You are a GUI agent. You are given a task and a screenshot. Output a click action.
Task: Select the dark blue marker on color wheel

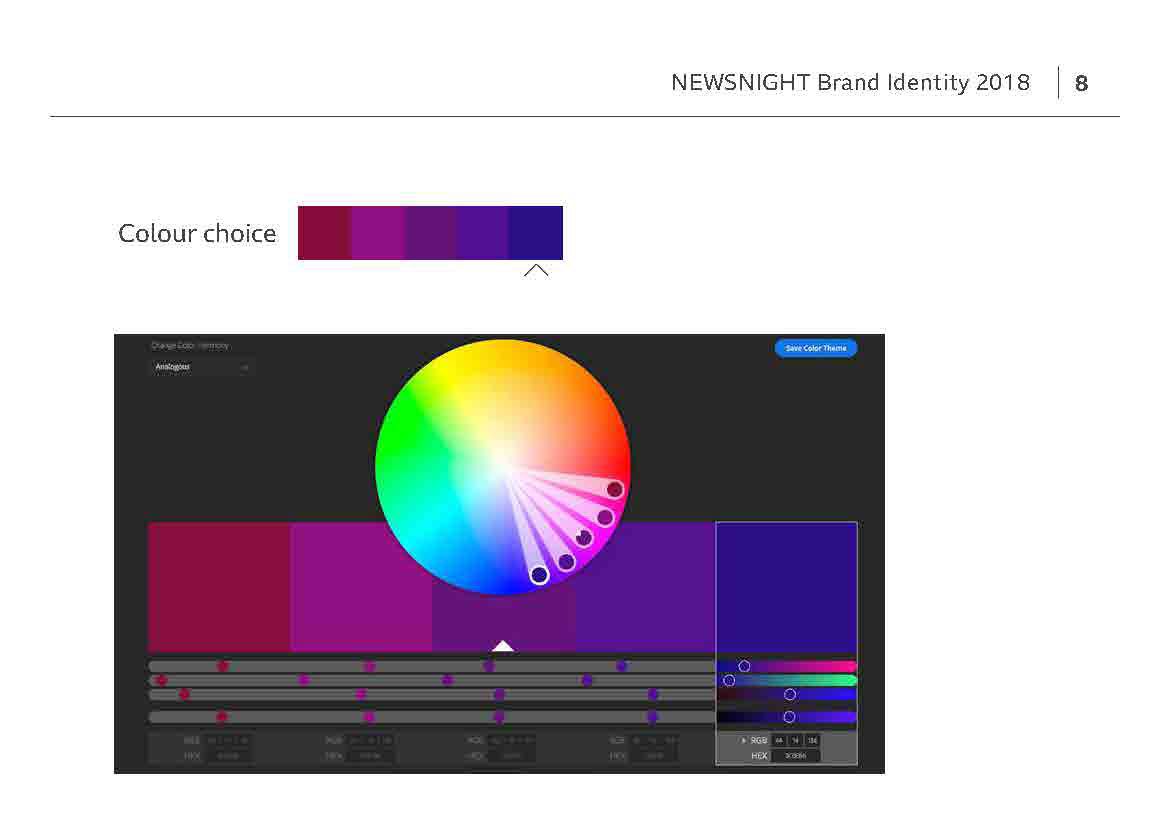point(539,575)
